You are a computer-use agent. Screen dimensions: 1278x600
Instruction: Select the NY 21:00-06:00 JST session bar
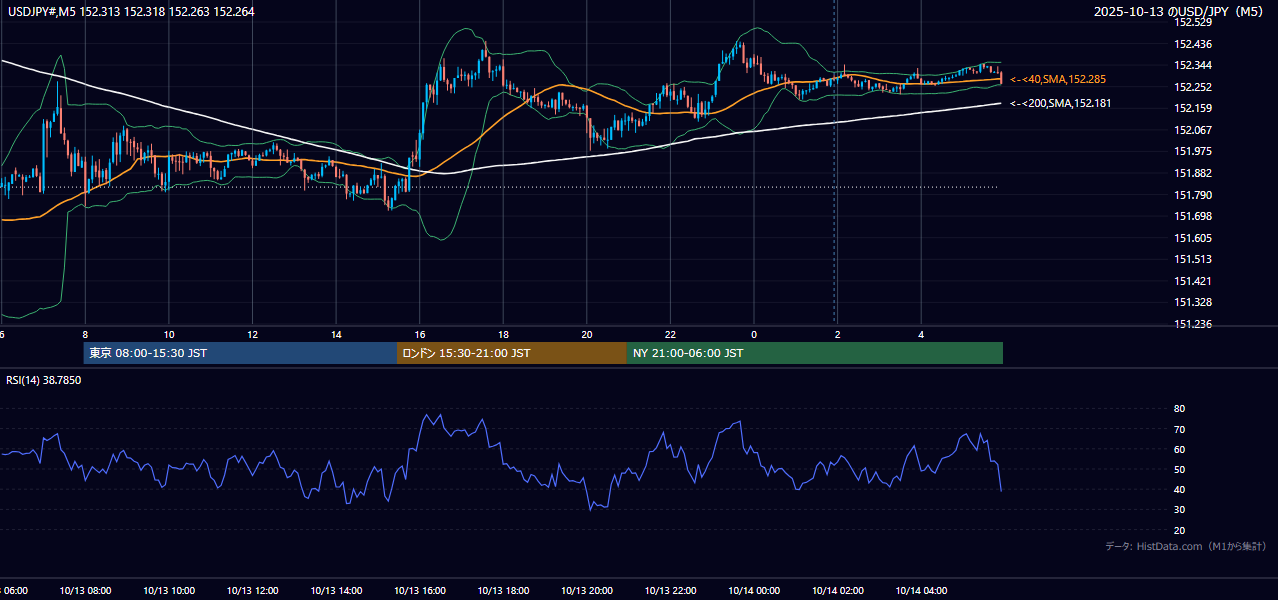[x=815, y=353]
